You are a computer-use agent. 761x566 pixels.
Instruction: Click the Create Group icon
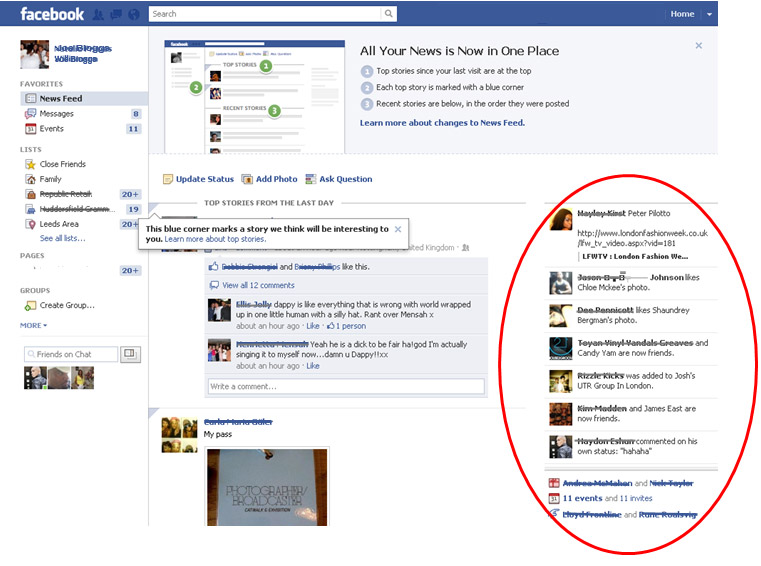(x=30, y=306)
